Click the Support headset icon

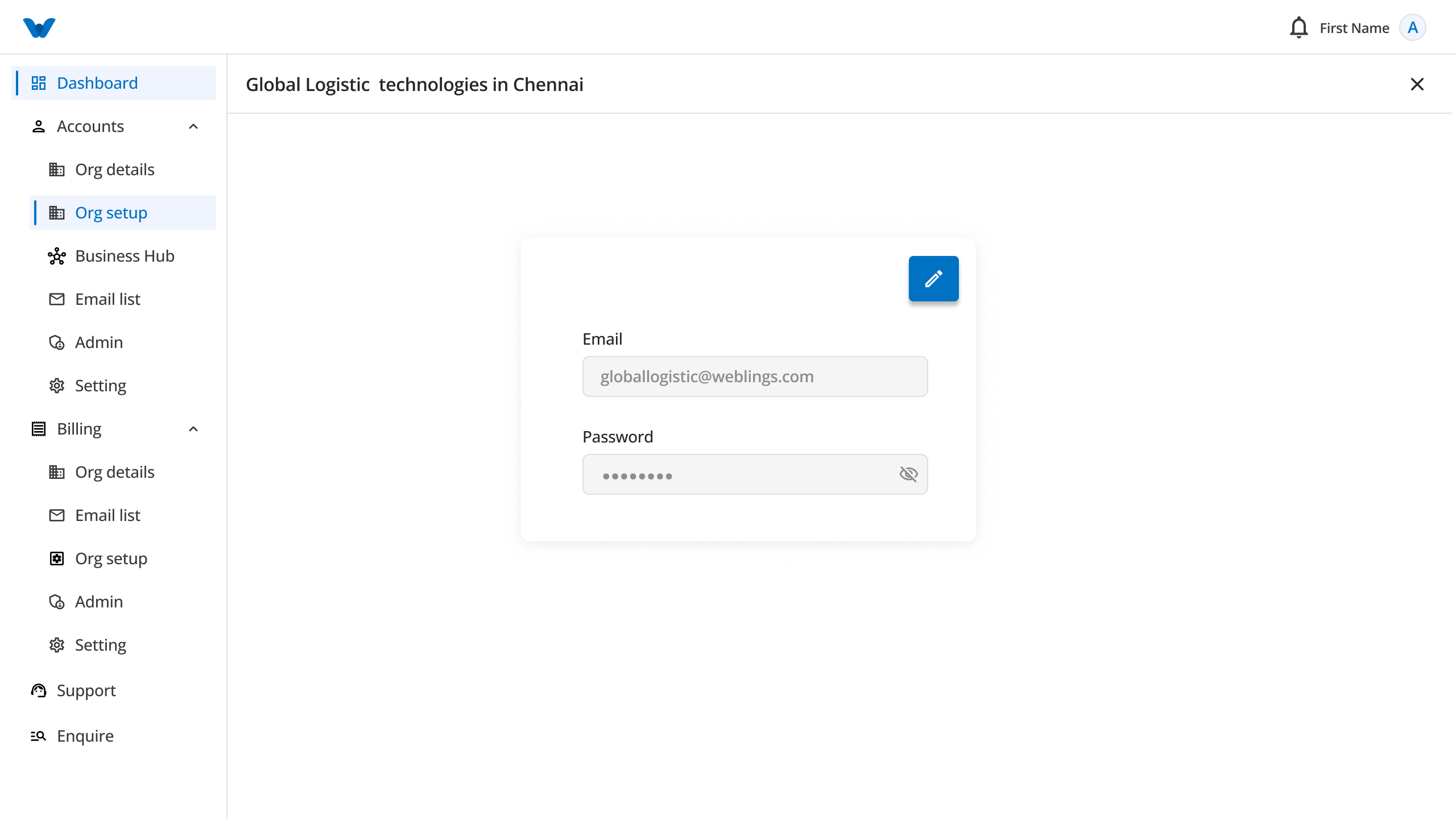click(x=39, y=690)
